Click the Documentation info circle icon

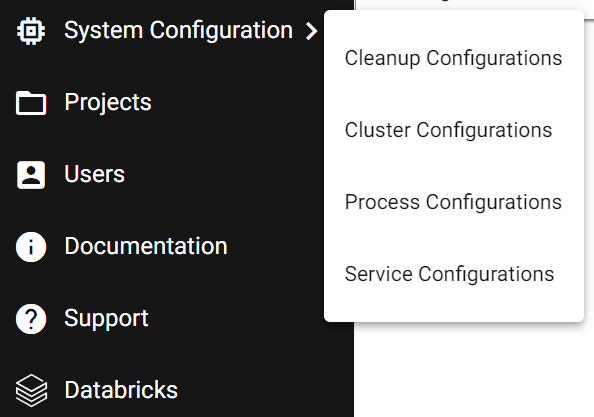pyautogui.click(x=31, y=247)
